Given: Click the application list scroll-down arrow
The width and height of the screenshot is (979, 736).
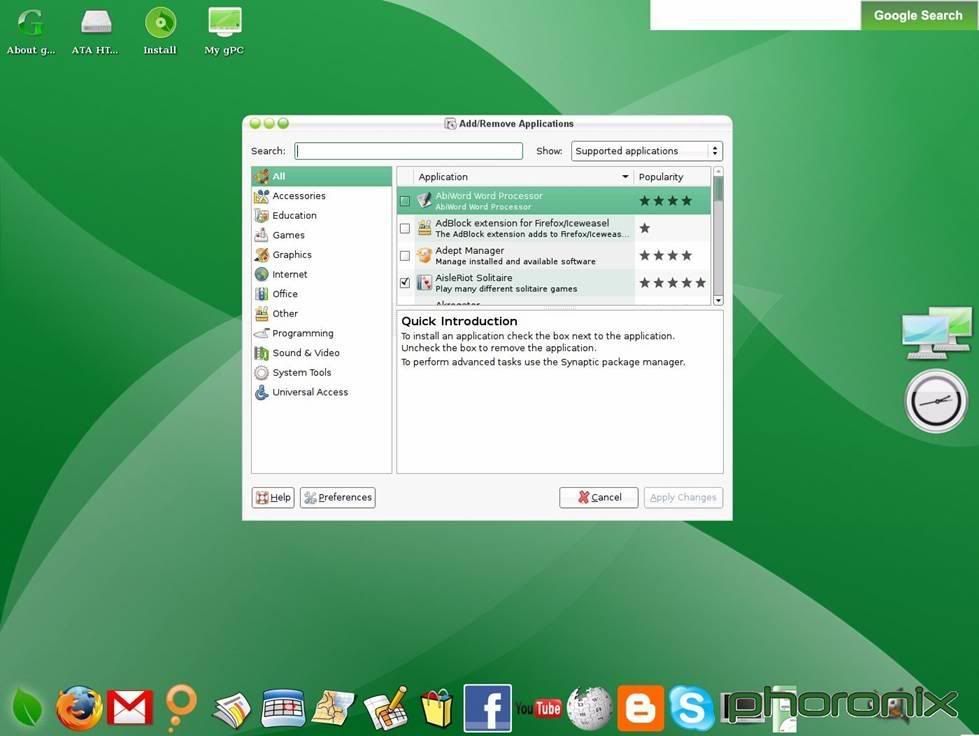Looking at the screenshot, I should (x=718, y=300).
